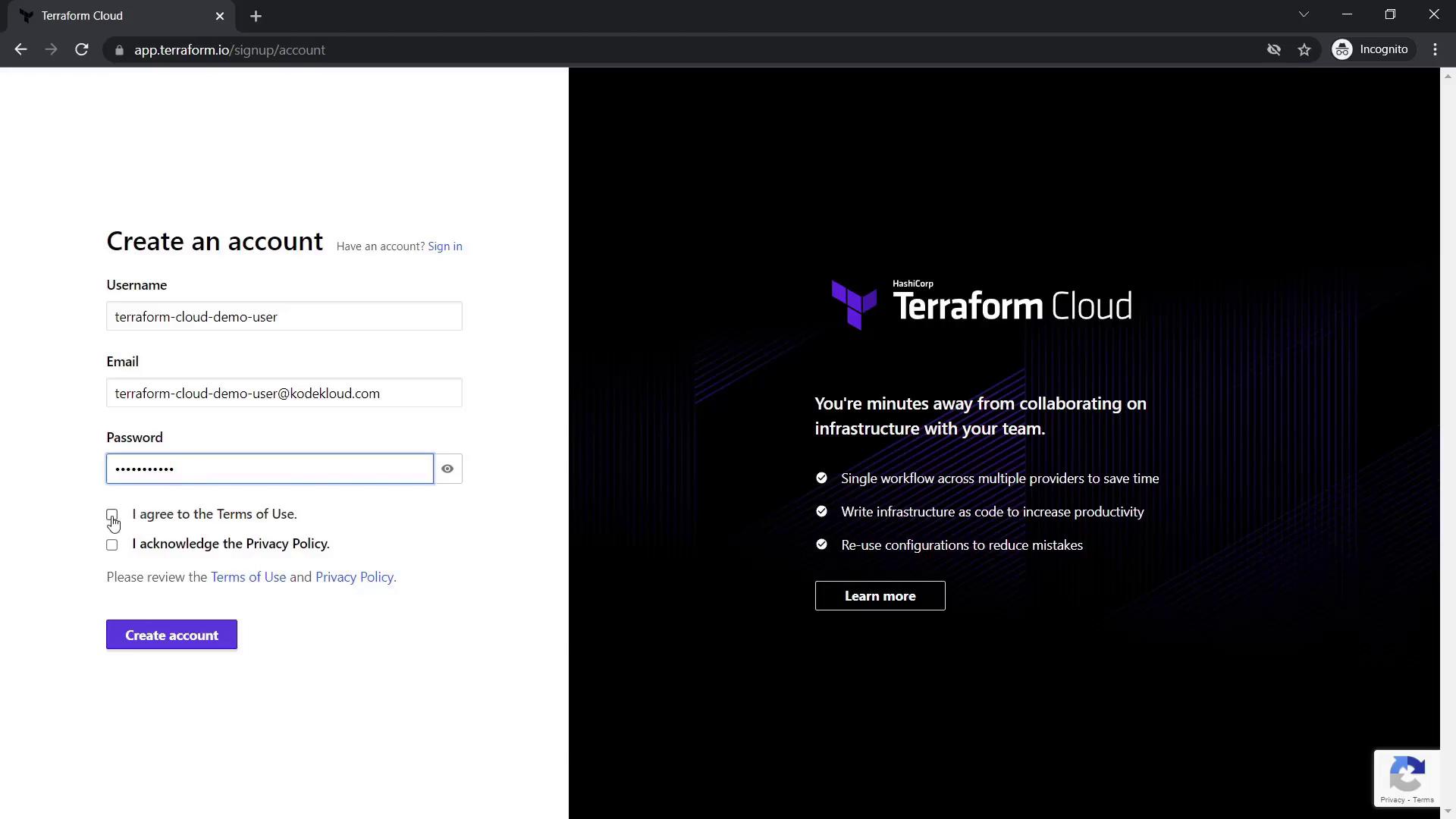Click the Create account button
Screen dimensions: 1456x819
(171, 635)
